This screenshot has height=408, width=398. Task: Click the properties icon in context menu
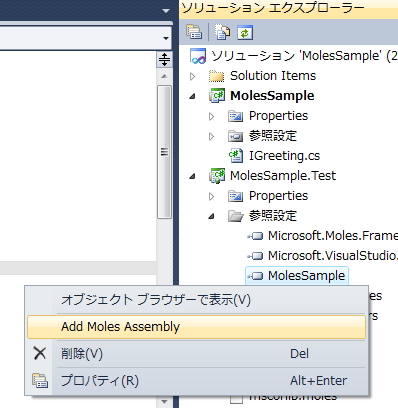[40, 381]
